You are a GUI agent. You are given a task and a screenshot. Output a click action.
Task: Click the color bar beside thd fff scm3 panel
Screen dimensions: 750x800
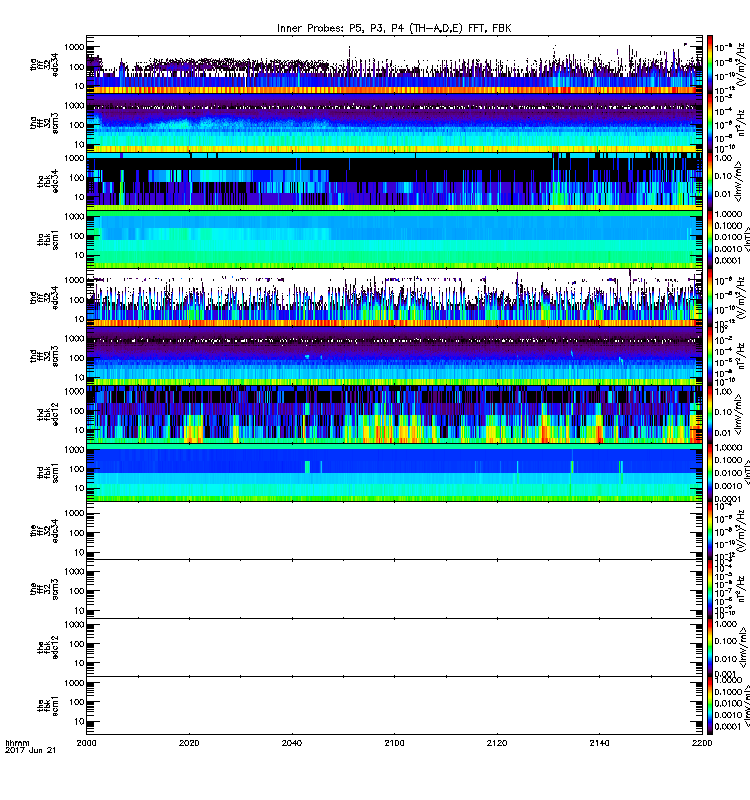tap(710, 356)
